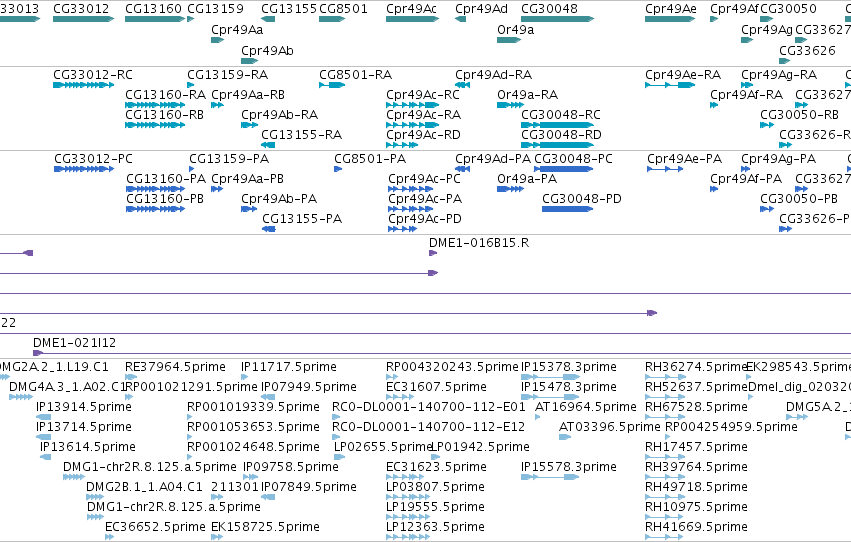Click the RP001053653.5prime EST label
The image size is (851, 542).
(253, 428)
